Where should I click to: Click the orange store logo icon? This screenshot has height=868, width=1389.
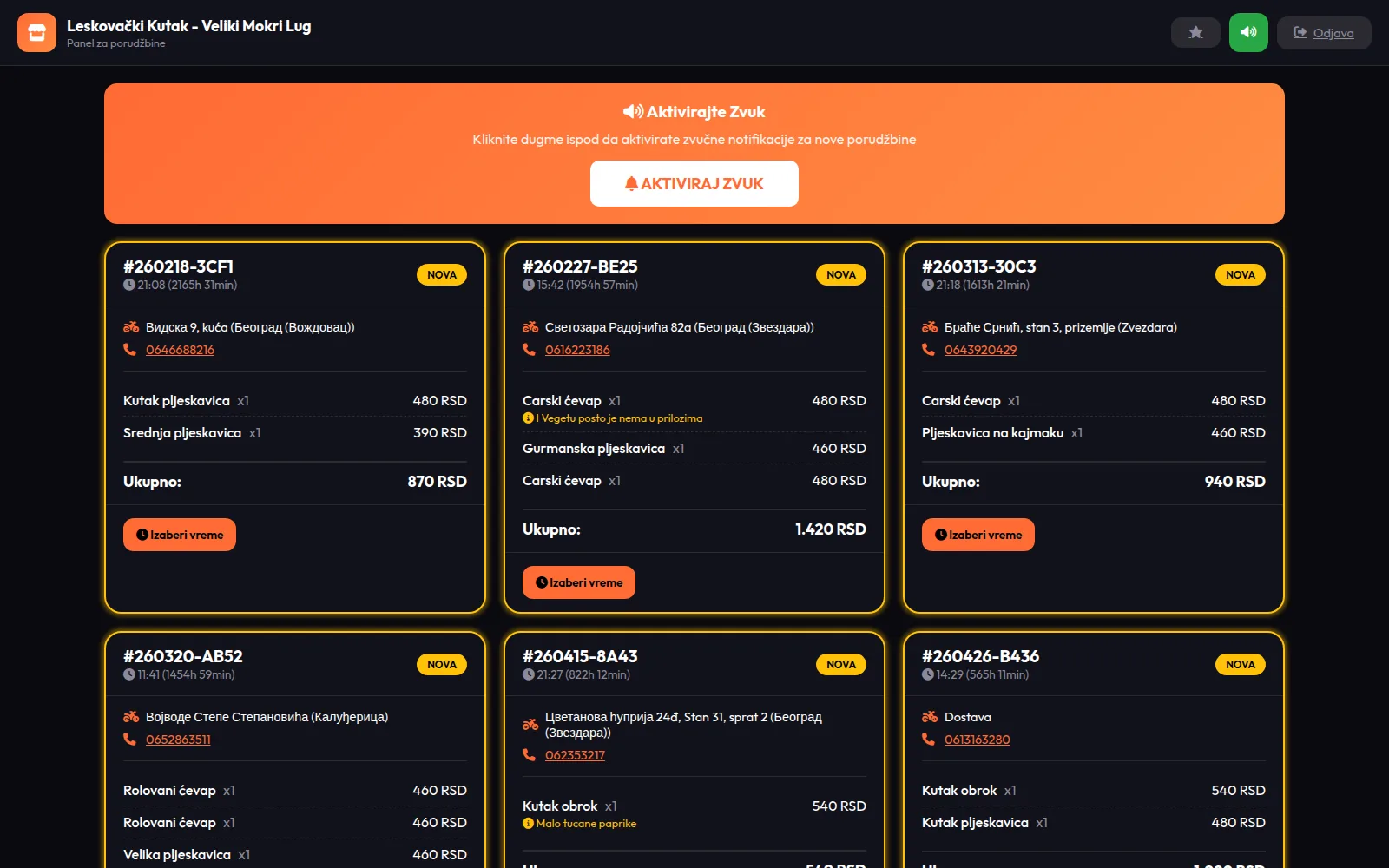36,33
